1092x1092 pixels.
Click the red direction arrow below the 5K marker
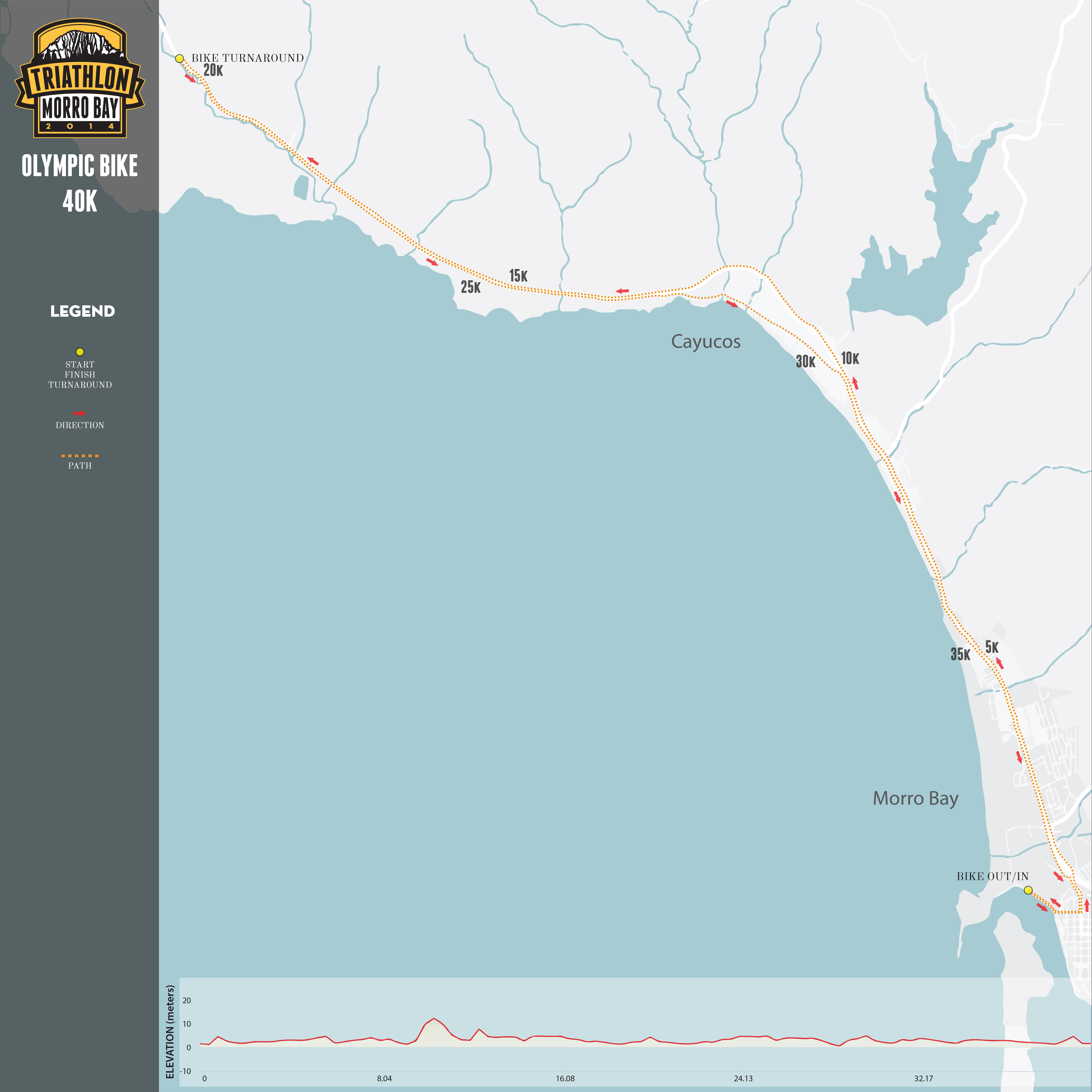click(999, 663)
